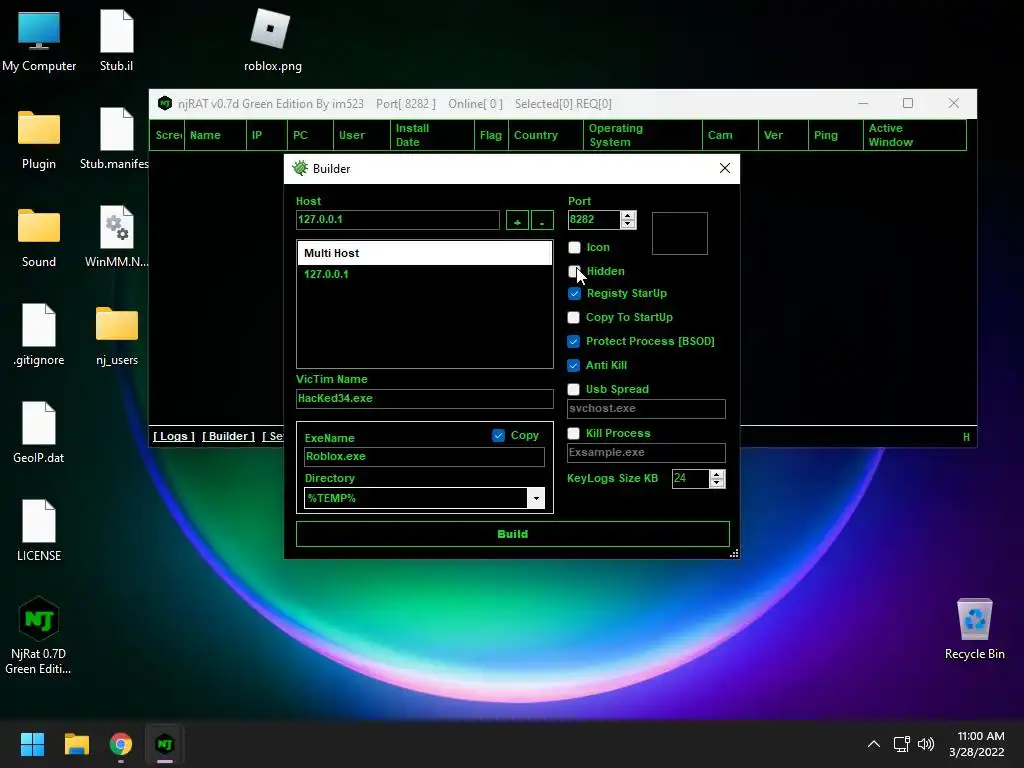The width and height of the screenshot is (1024, 768).
Task: Open the network status tray icon
Action: click(x=902, y=744)
